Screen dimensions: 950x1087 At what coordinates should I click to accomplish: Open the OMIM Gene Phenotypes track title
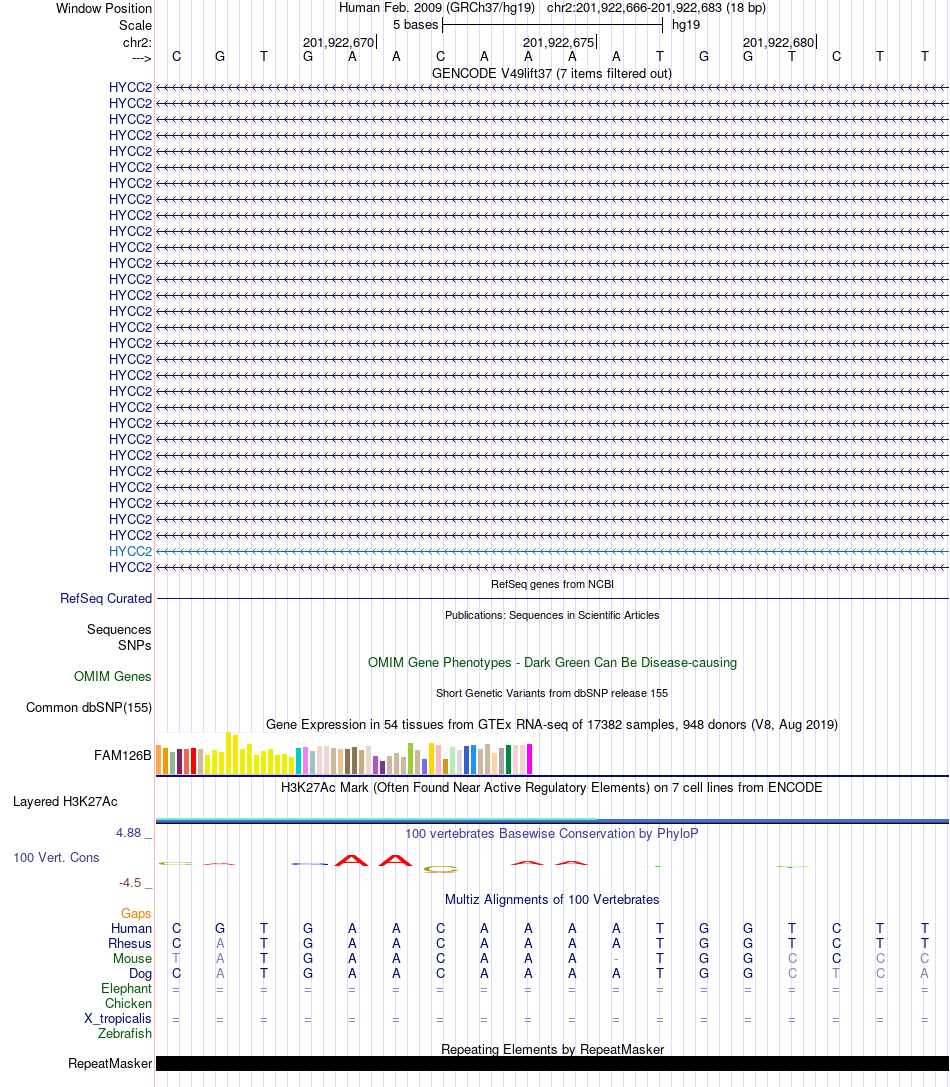pyautogui.click(x=552, y=663)
